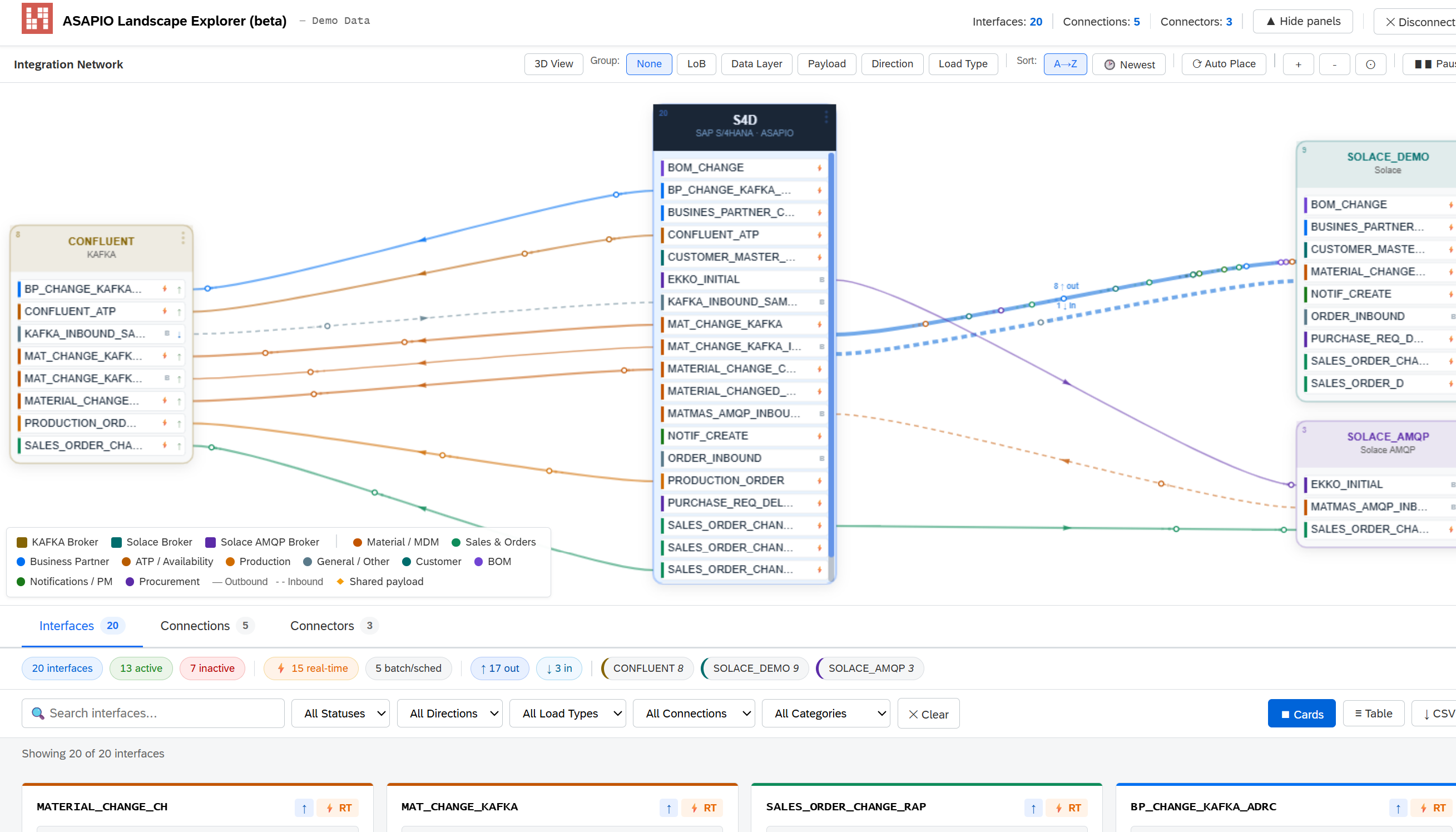The image size is (1456, 832).
Task: Open the All Categories dropdown
Action: click(x=826, y=713)
